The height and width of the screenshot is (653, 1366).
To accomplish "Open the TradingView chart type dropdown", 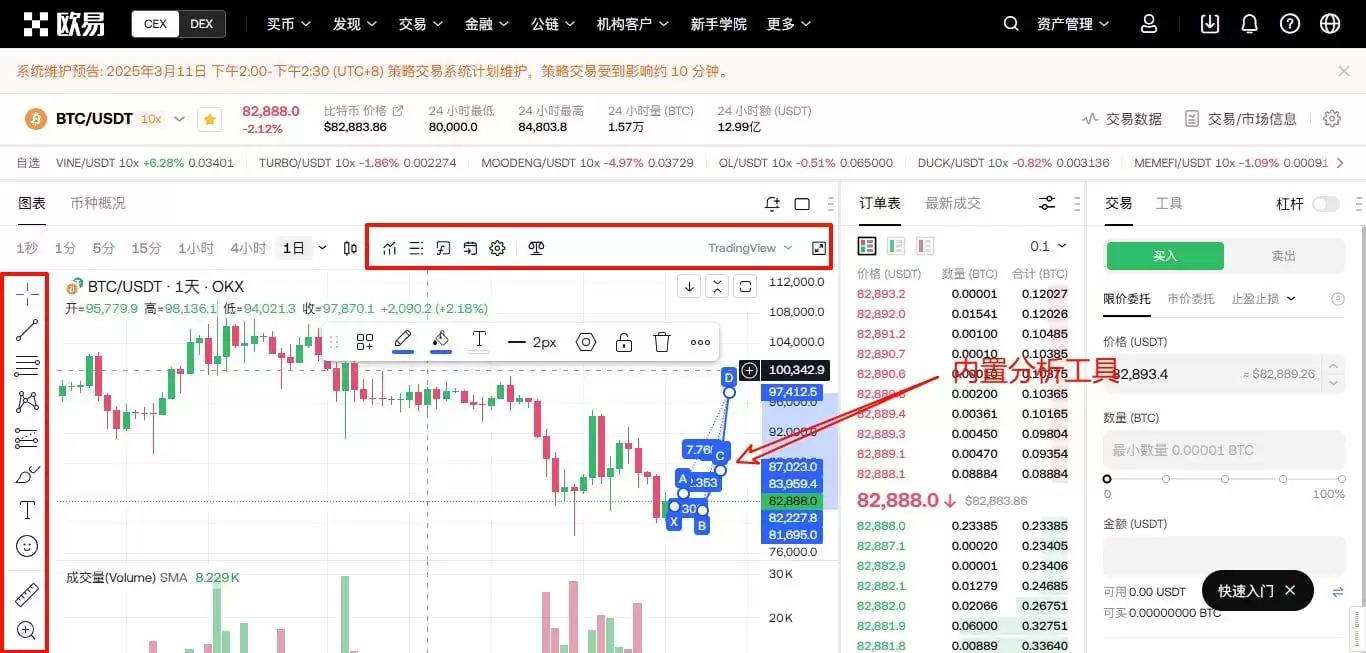I will pyautogui.click(x=751, y=248).
